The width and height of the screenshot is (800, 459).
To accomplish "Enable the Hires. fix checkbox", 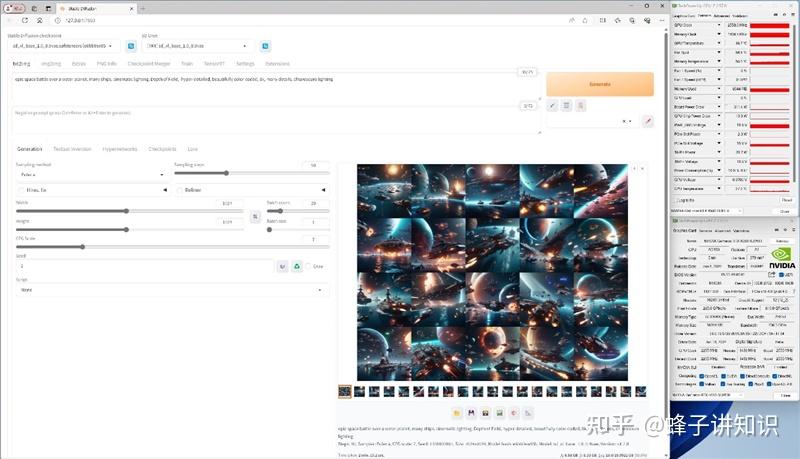I will click(x=21, y=190).
